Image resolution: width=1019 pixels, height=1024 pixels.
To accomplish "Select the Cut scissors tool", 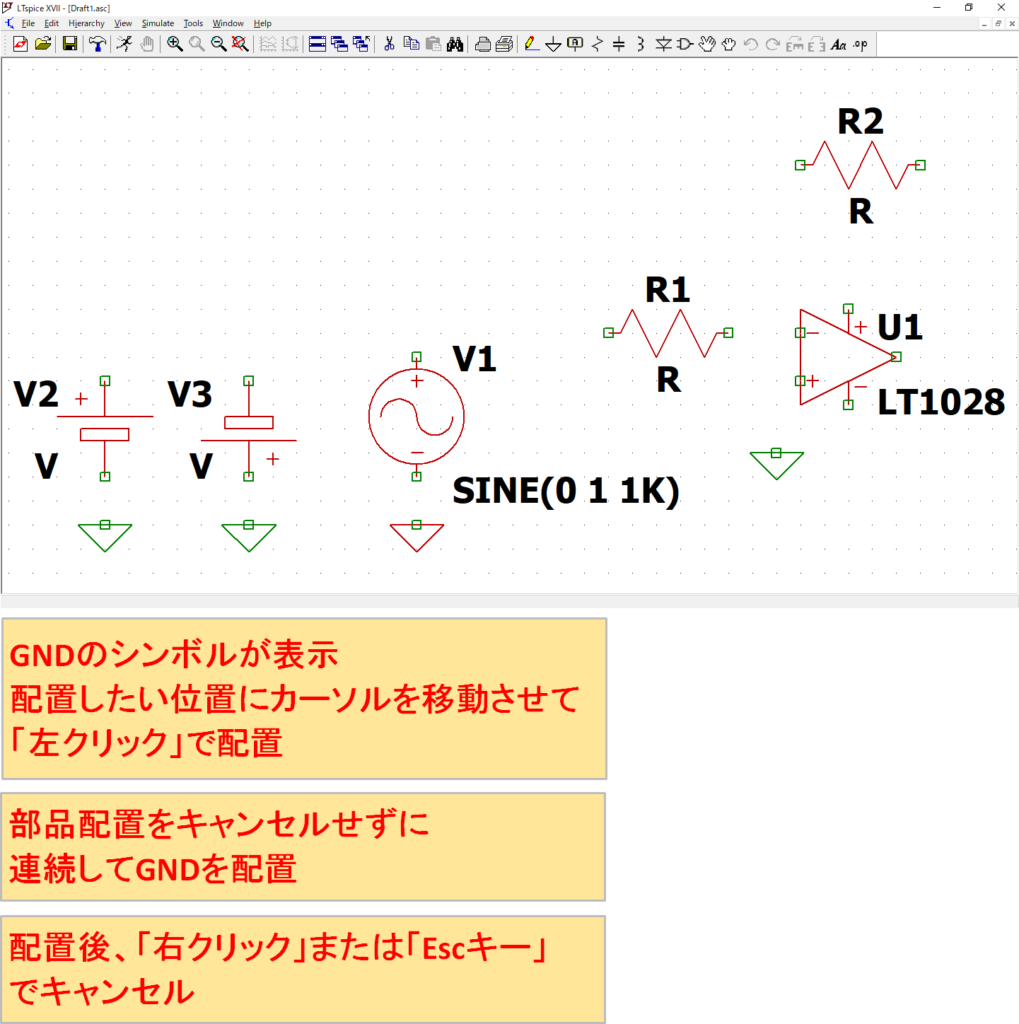I will [x=389, y=44].
